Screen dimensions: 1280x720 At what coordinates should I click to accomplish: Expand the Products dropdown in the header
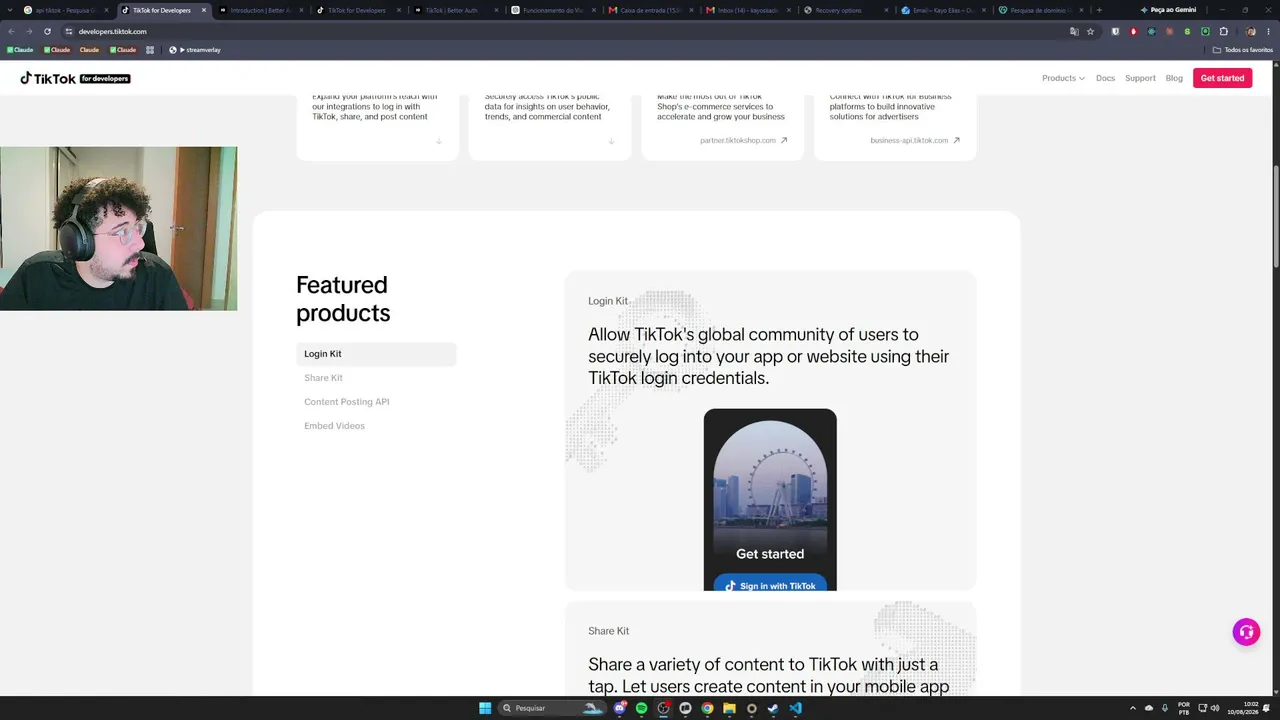1063,78
